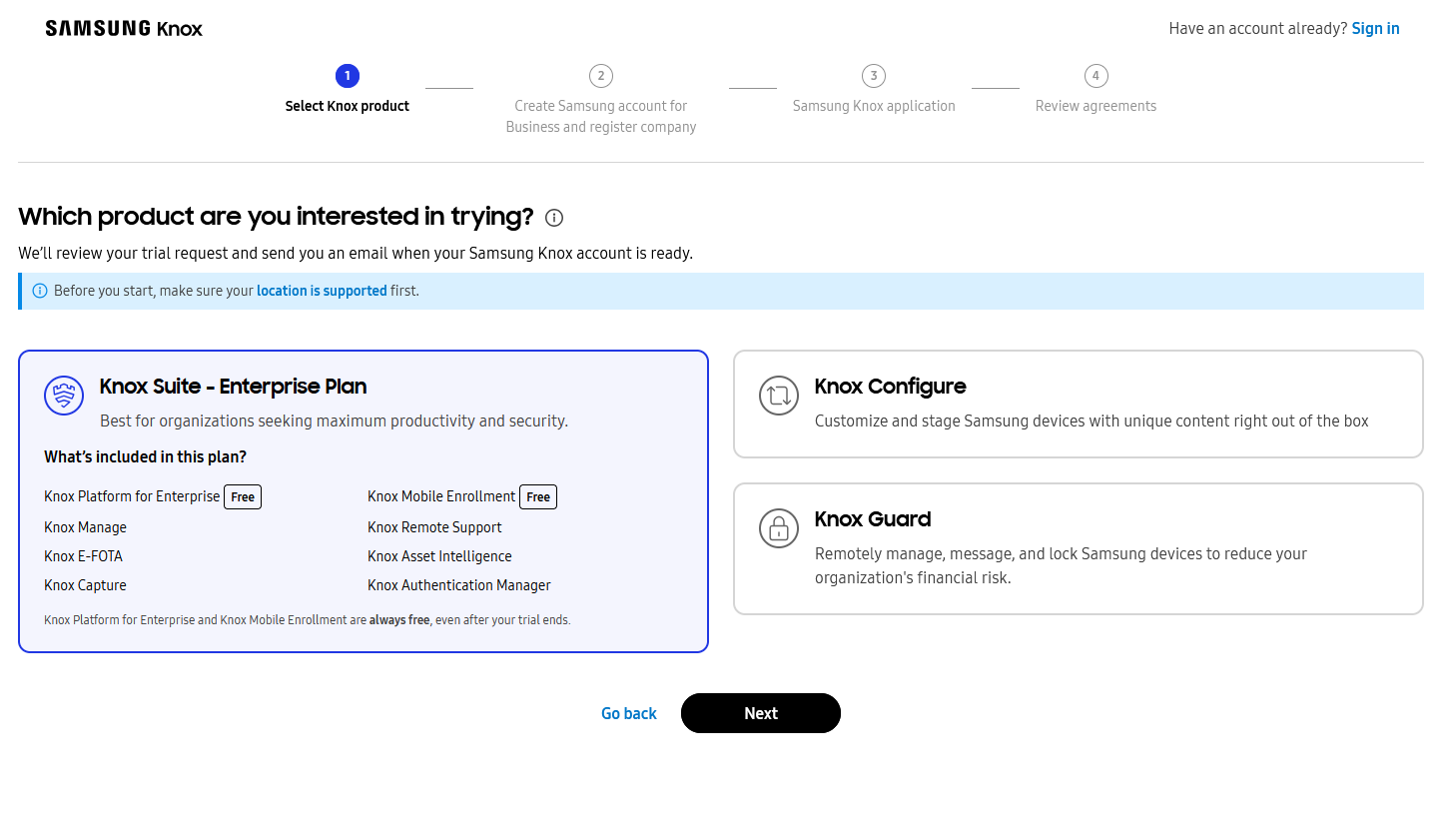Click Knox Platform for Enterprise text
The height and width of the screenshot is (839, 1456).
(132, 496)
